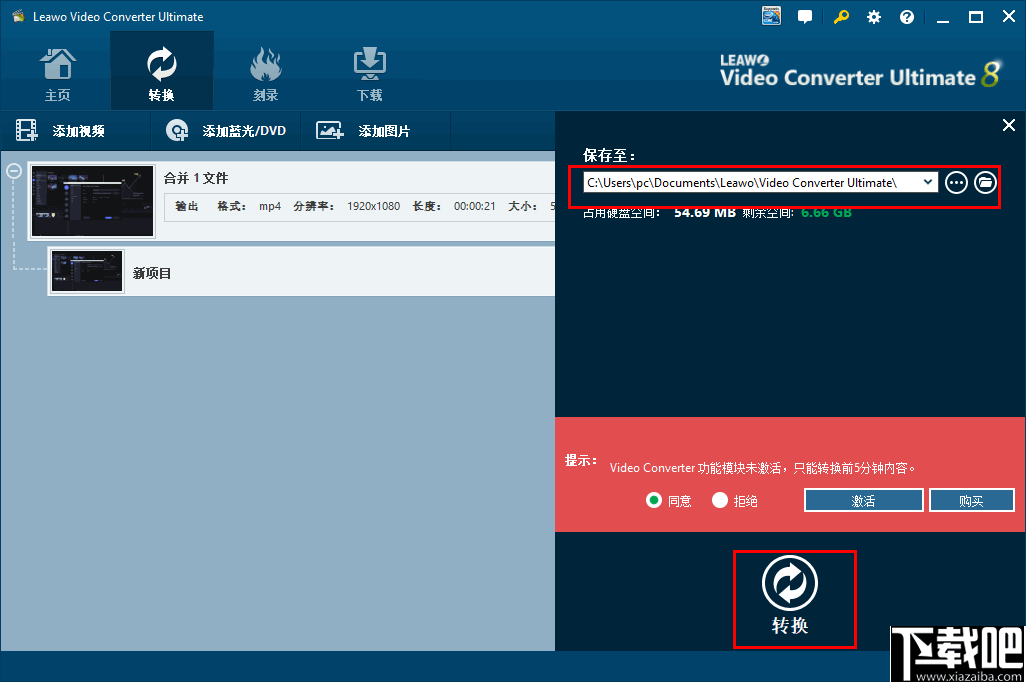Viewport: 1026px width, 682px height.
Task: Click the 1920x1080 resolution value
Action: pyautogui.click(x=374, y=206)
